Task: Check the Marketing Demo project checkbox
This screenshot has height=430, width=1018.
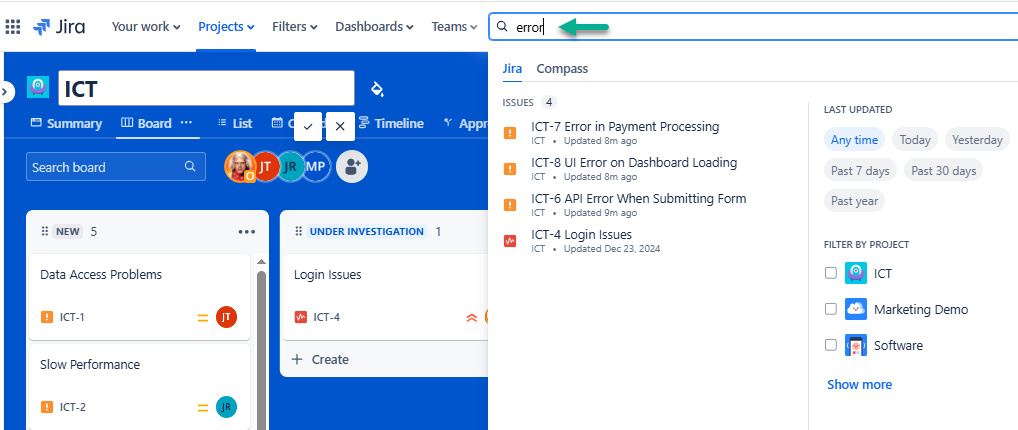Action: 830,309
